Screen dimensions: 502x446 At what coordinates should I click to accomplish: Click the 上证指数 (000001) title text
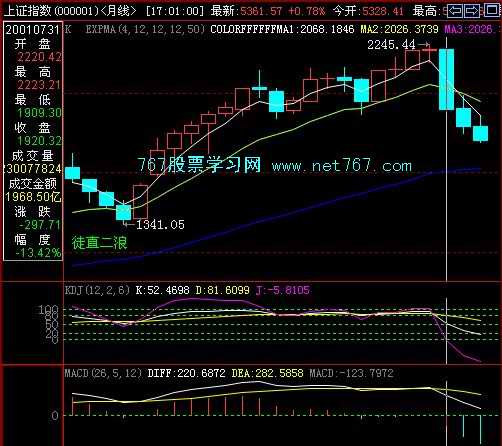pyautogui.click(x=51, y=11)
